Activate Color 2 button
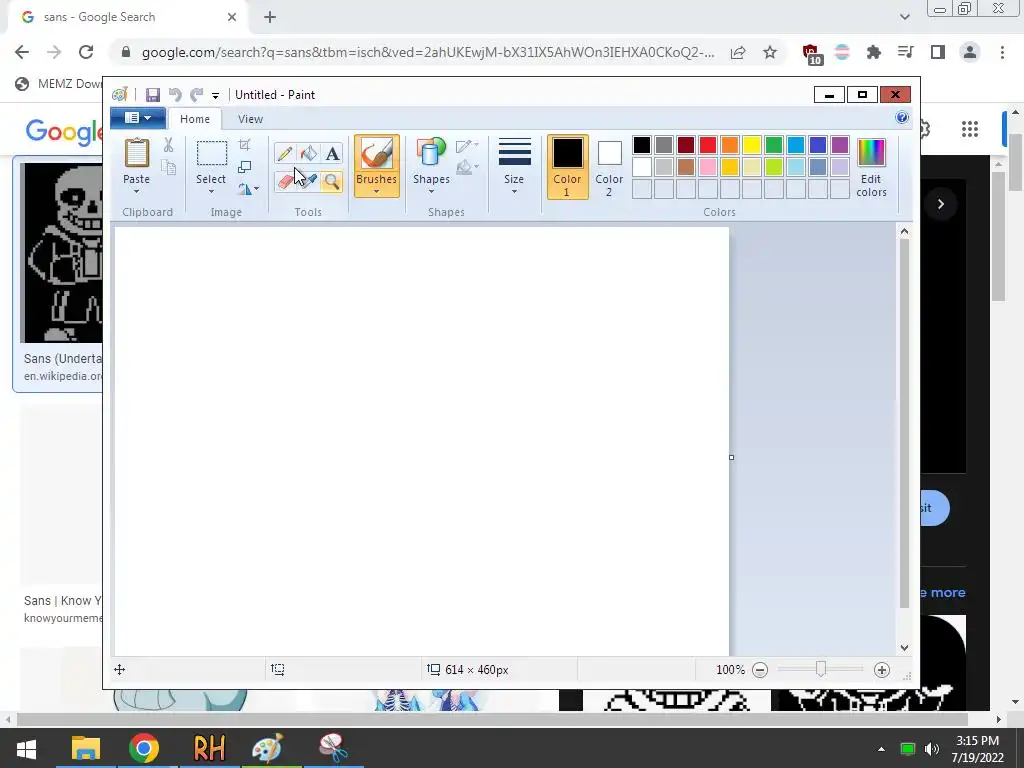Viewport: 1024px width, 768px height. click(x=609, y=167)
